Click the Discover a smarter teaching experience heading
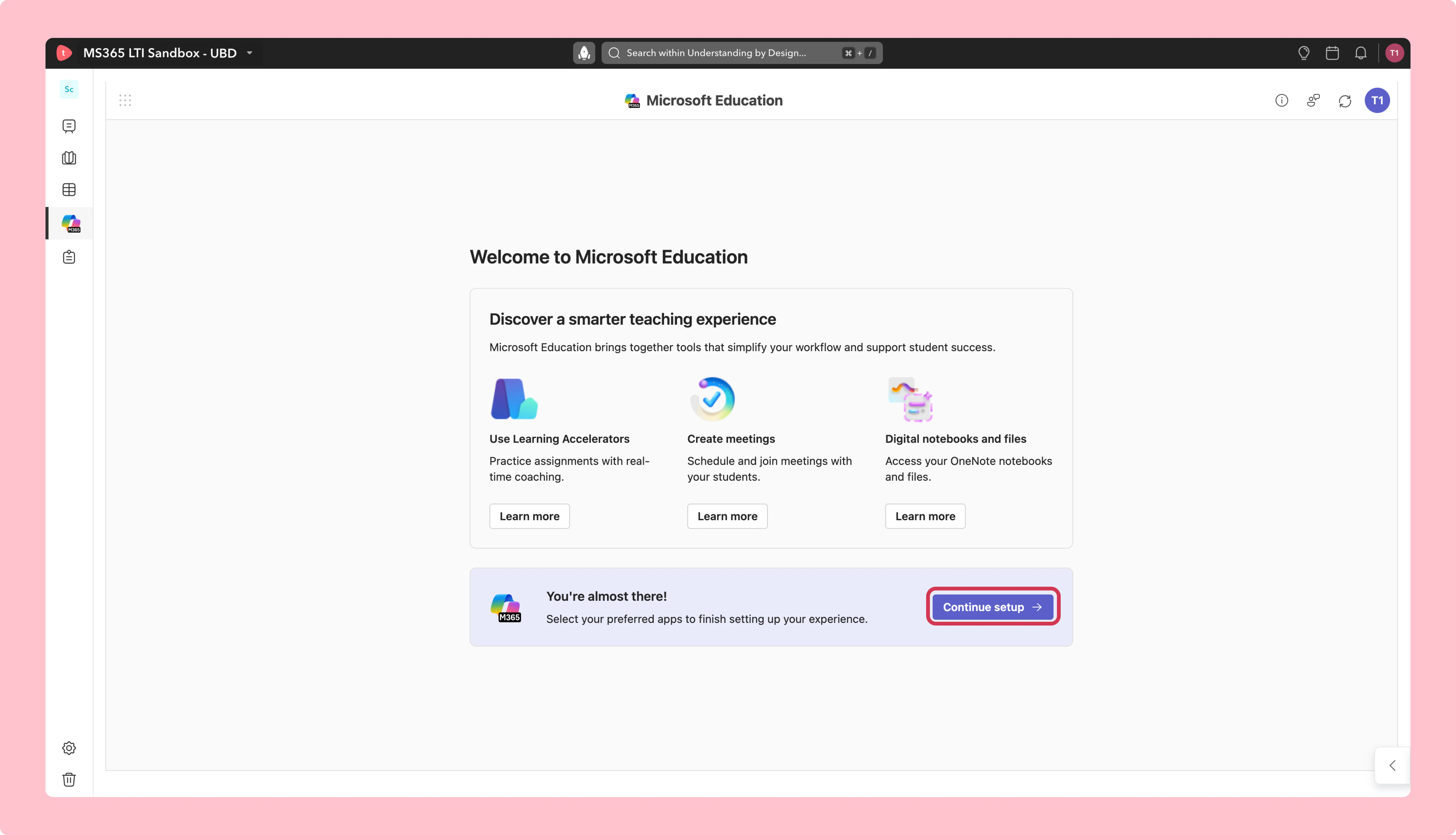This screenshot has width=1456, height=835. point(632,319)
